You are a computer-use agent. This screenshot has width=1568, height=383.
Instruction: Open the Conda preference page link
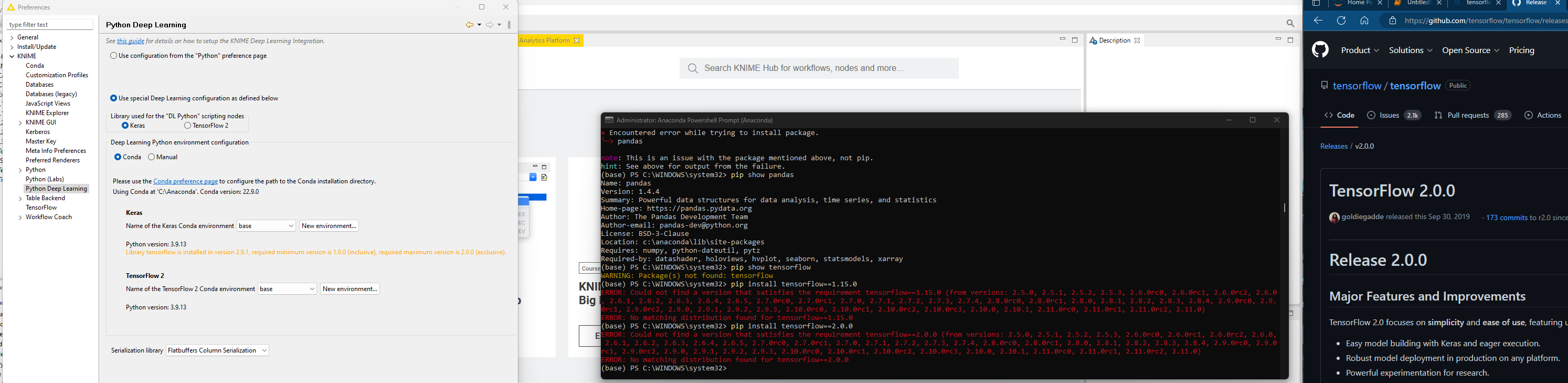(186, 181)
